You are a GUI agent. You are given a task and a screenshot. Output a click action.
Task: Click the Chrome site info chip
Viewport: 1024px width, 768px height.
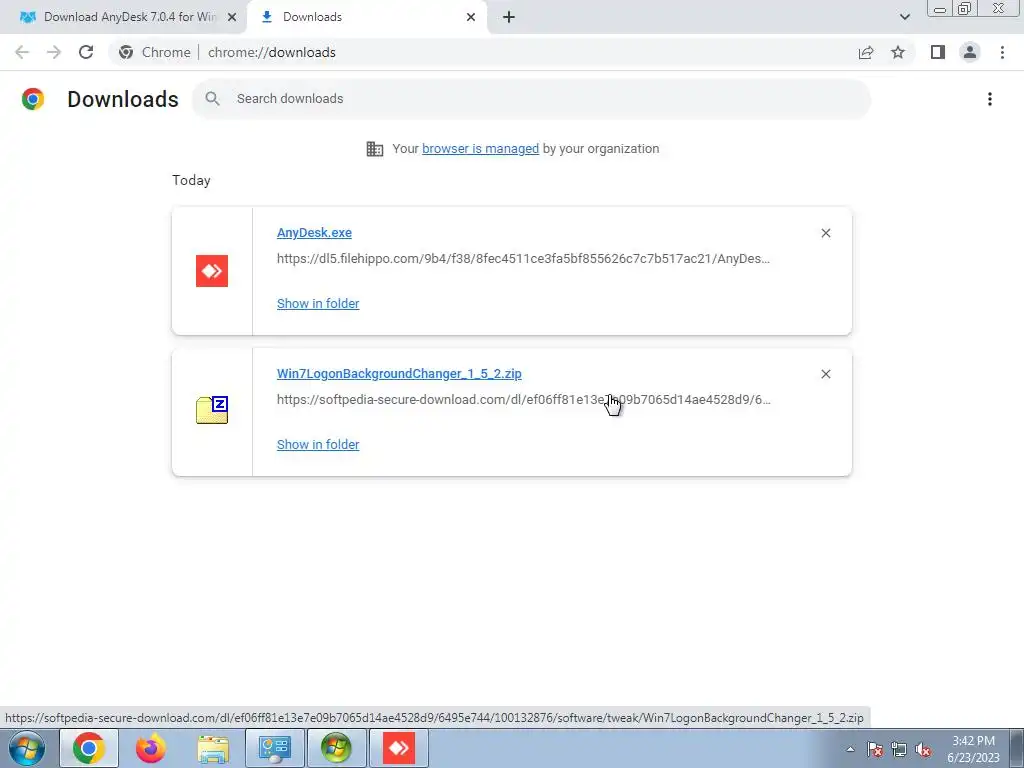click(x=155, y=52)
